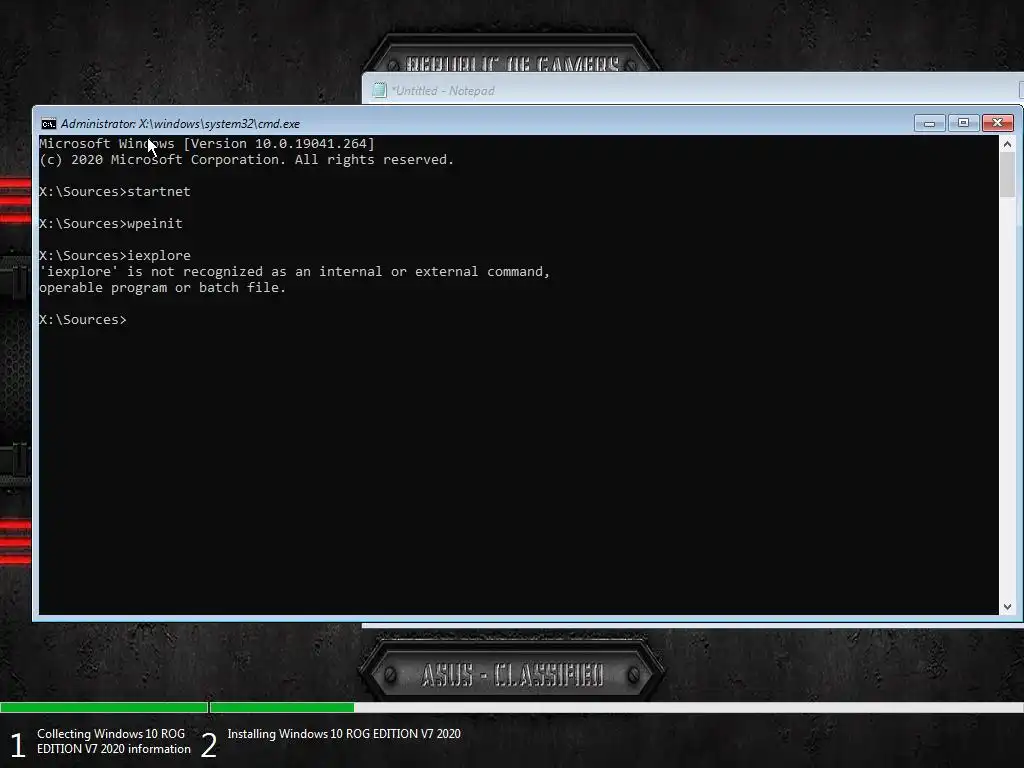Click the console vertical scrollbar thumb
1024x768 pixels.
tap(1007, 174)
